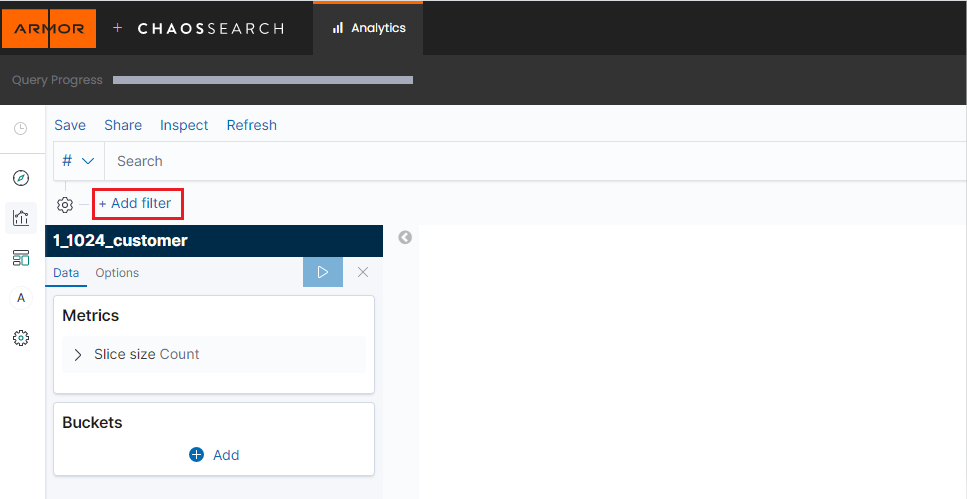
Task: Open Dashboard icon in sidebar
Action: [x=21, y=258]
